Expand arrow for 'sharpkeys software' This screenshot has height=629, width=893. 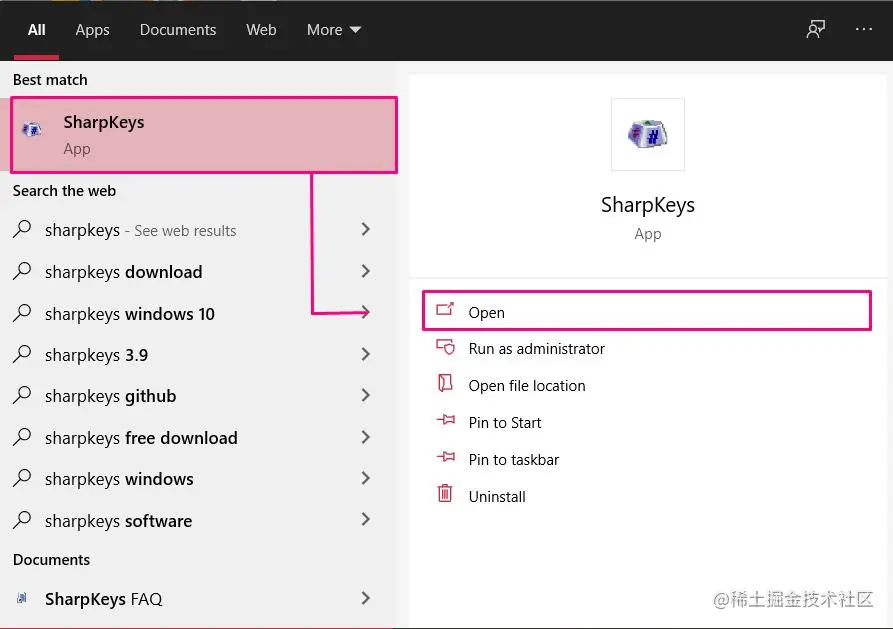[366, 520]
